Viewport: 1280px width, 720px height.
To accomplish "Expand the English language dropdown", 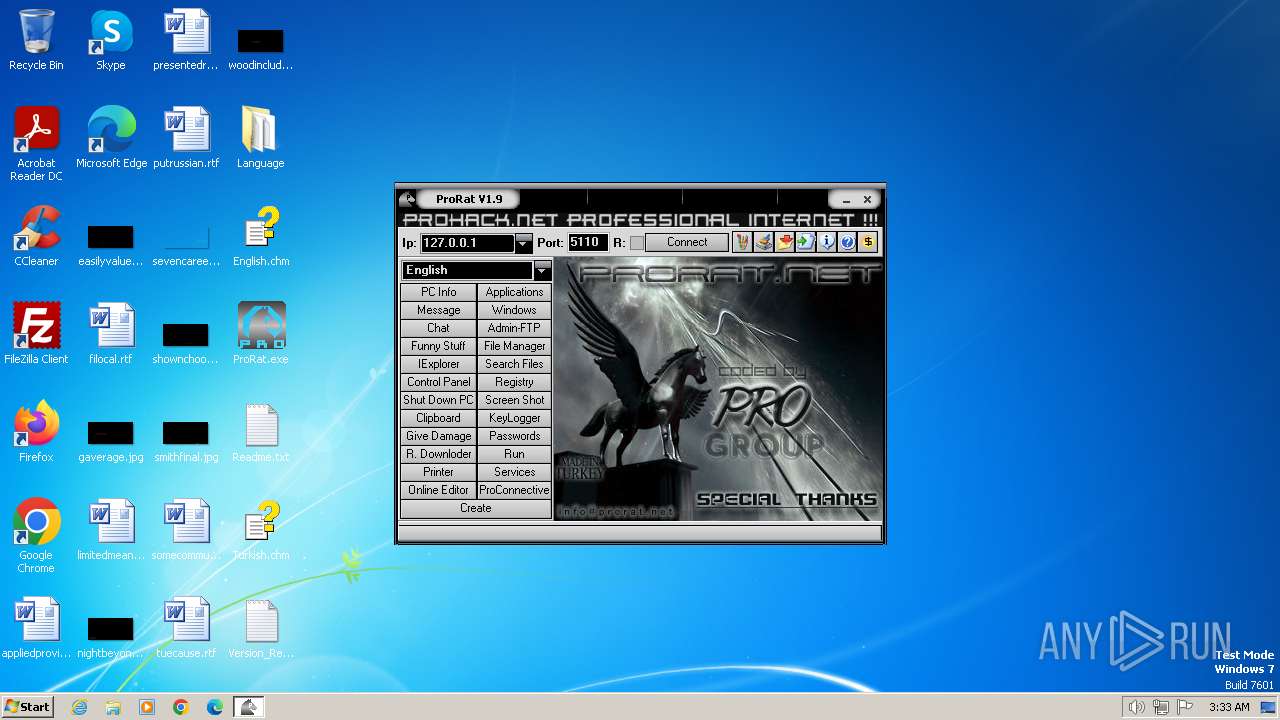I will click(542, 270).
